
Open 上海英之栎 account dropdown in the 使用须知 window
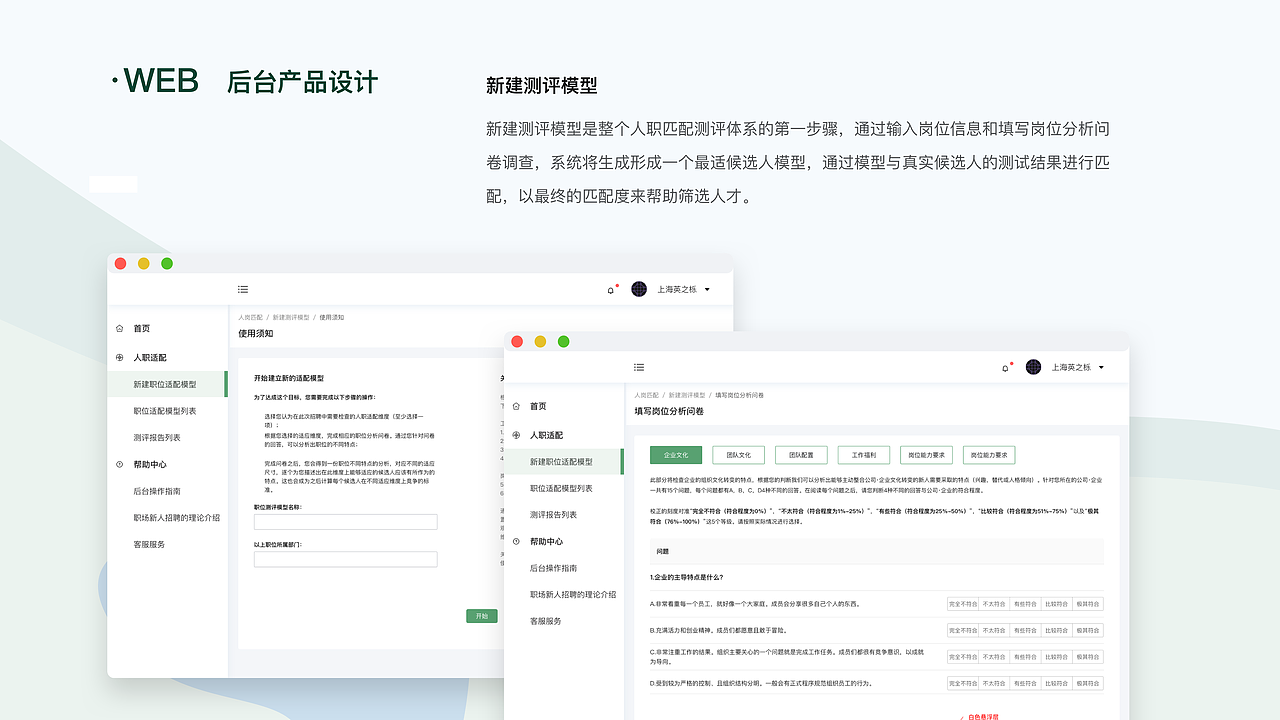click(684, 289)
